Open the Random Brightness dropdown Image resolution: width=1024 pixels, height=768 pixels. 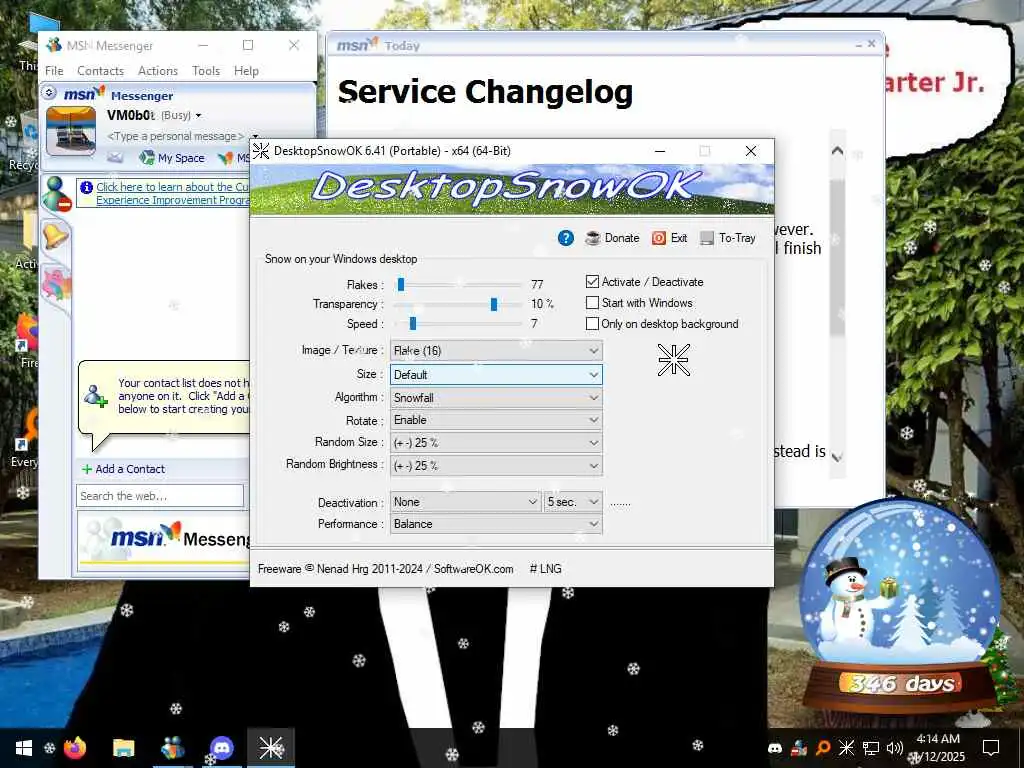coord(496,466)
